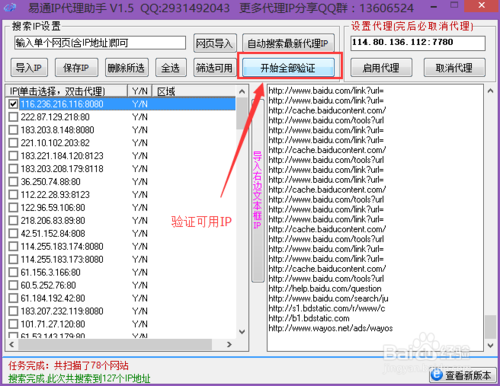Click 自动搜索最新代理IP button

coord(288,43)
